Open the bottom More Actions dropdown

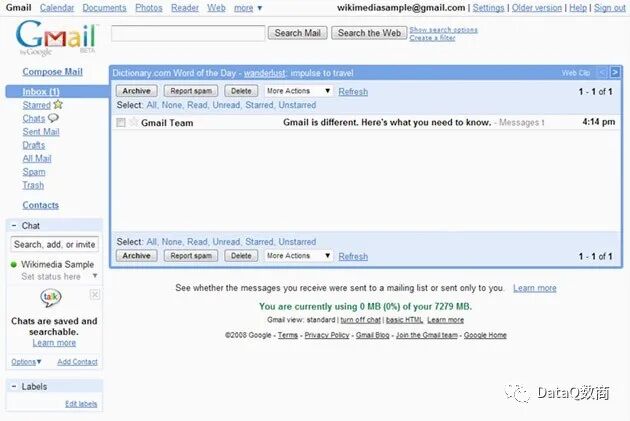(298, 255)
